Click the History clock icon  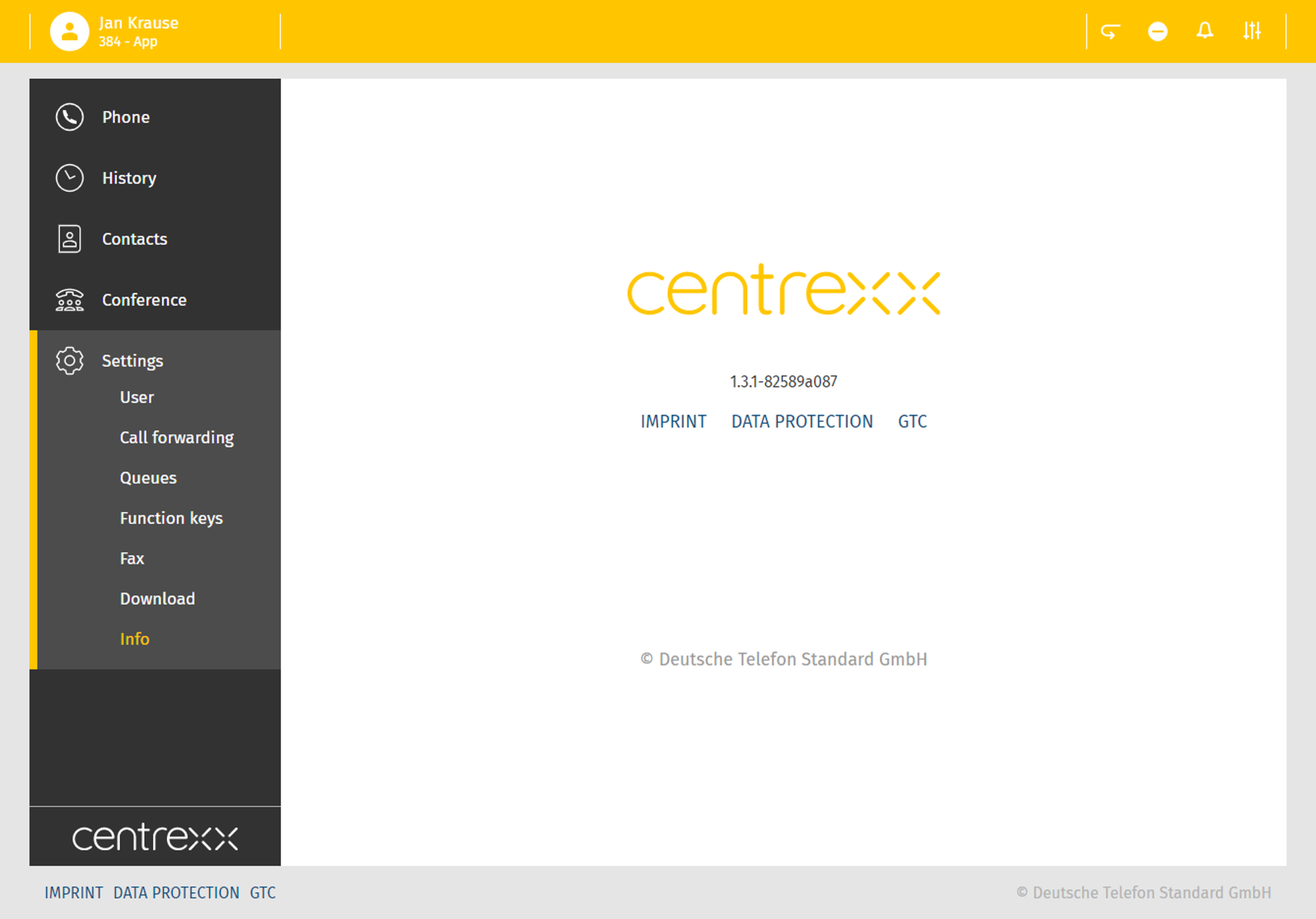pos(70,178)
